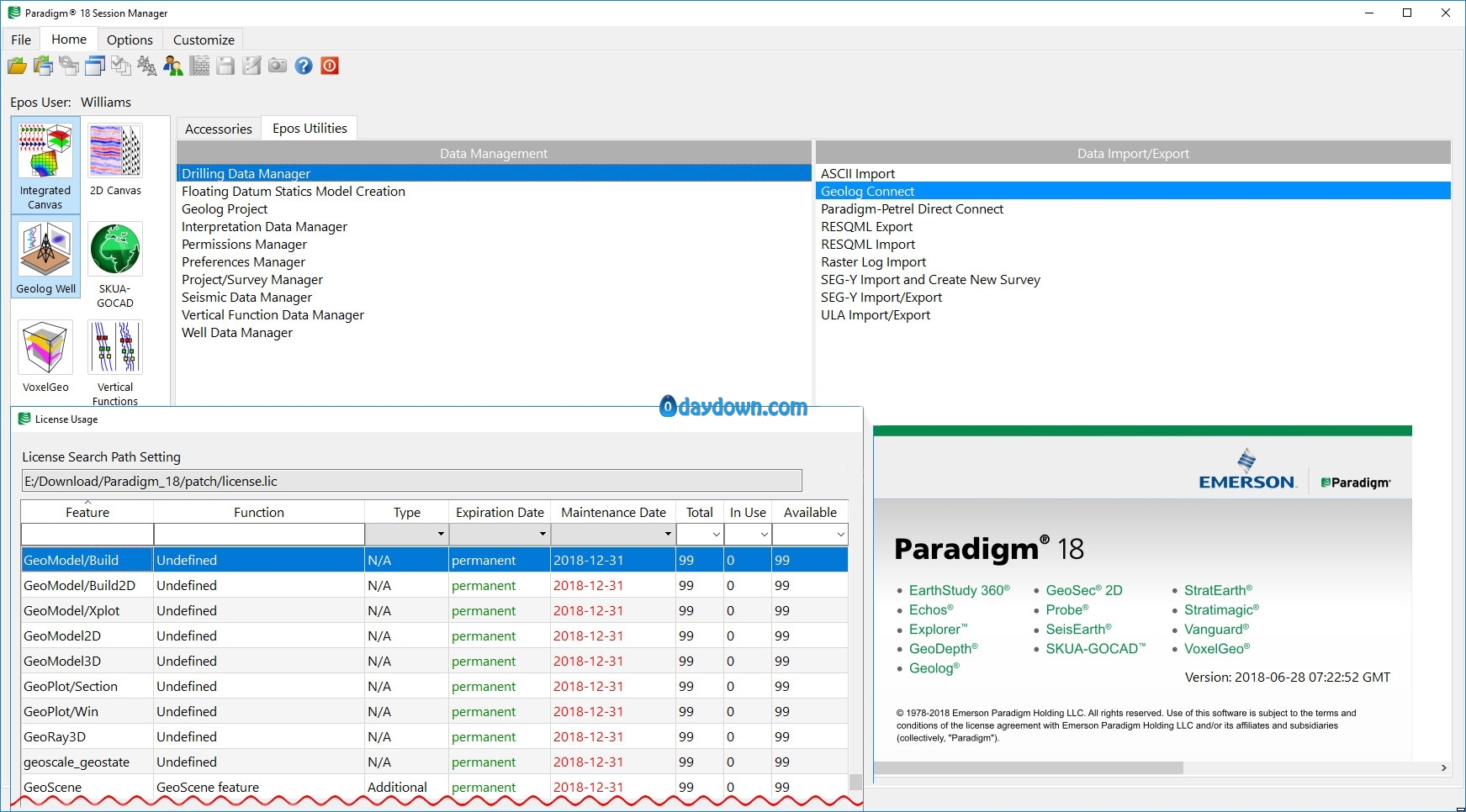Switch to the Home tab
Image resolution: width=1466 pixels, height=812 pixels.
coord(69,39)
